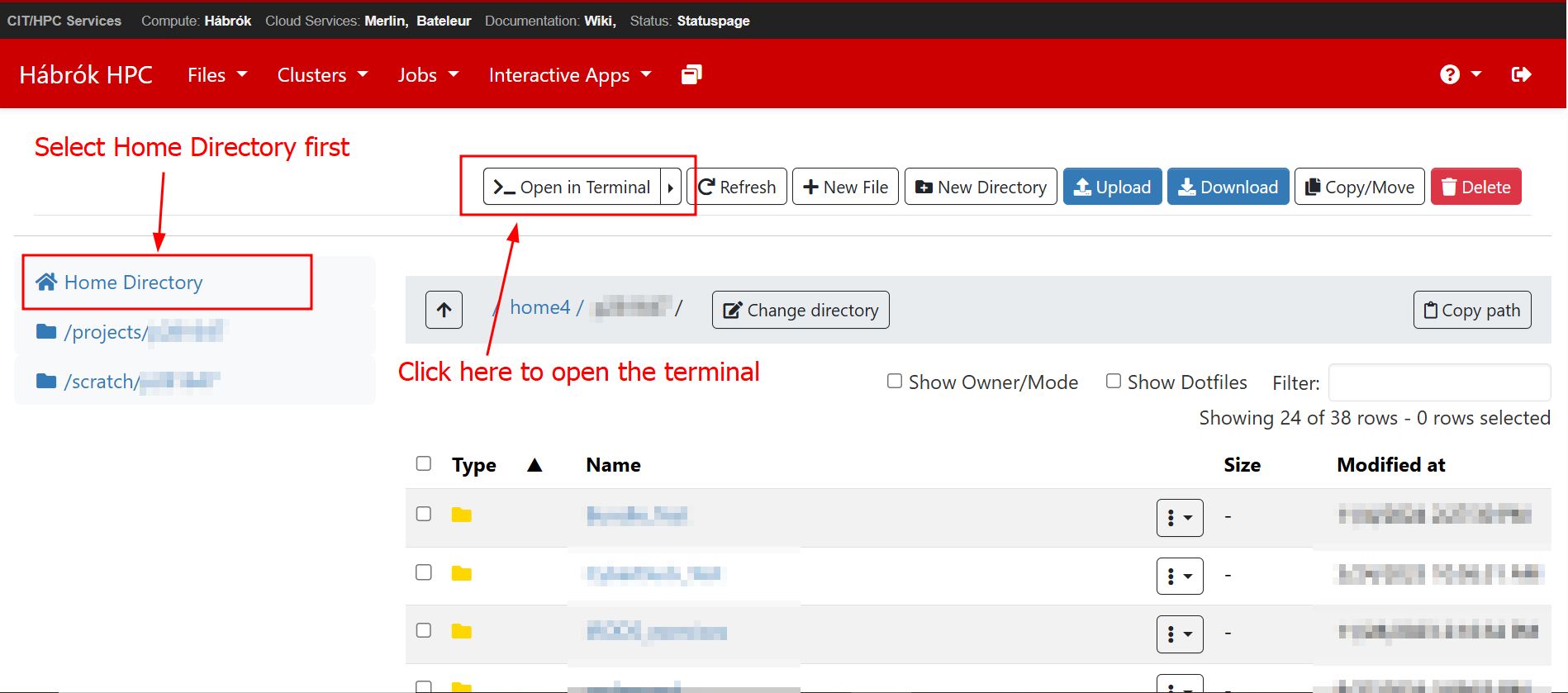Click Copy path button
Viewport: 1568px width, 693px height.
[1472, 310]
